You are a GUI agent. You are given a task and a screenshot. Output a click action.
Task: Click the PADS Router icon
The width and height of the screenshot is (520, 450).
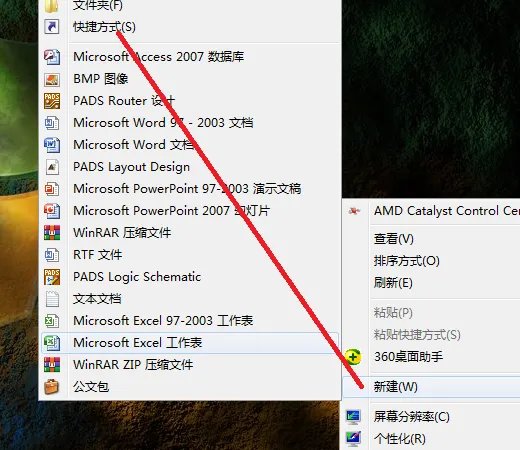click(x=52, y=101)
